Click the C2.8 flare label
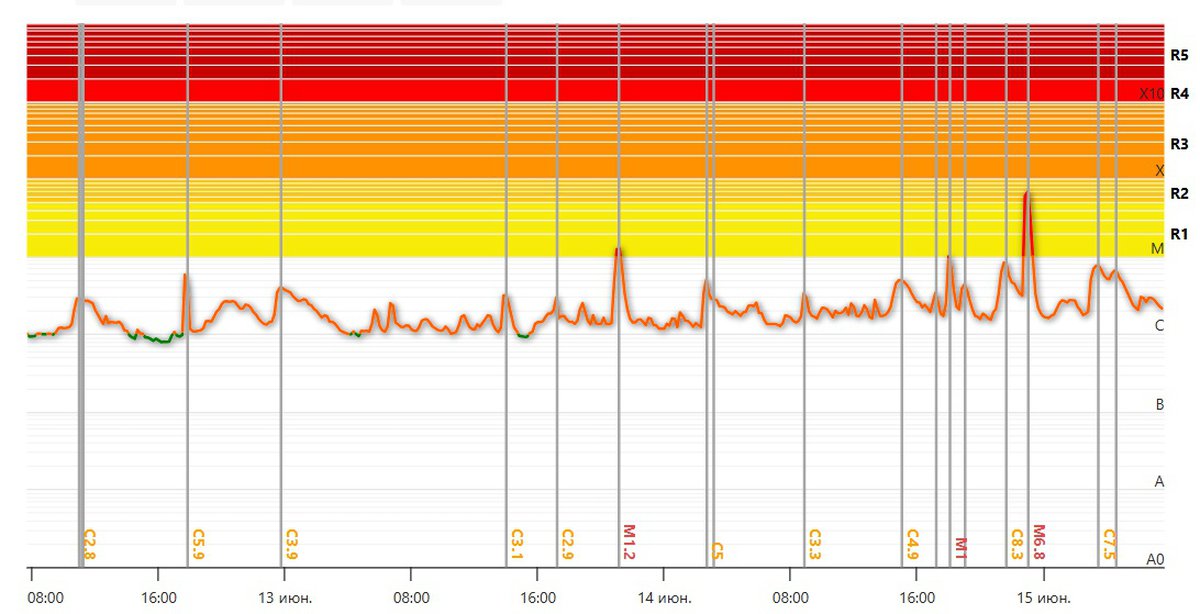The width and height of the screenshot is (1200, 614). [90, 544]
